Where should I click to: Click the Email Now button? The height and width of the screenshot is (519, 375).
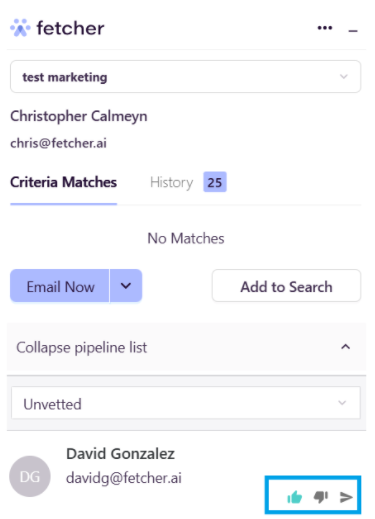click(x=60, y=286)
